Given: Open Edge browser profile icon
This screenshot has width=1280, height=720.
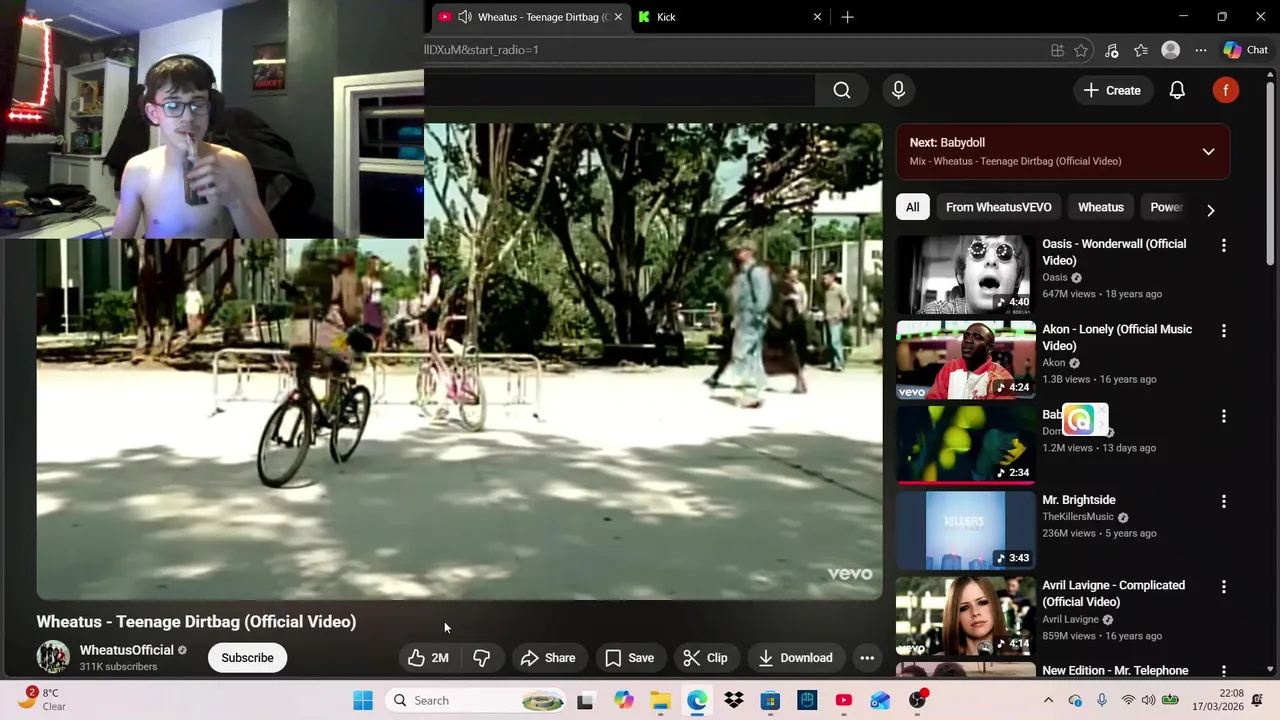Looking at the screenshot, I should (1171, 50).
